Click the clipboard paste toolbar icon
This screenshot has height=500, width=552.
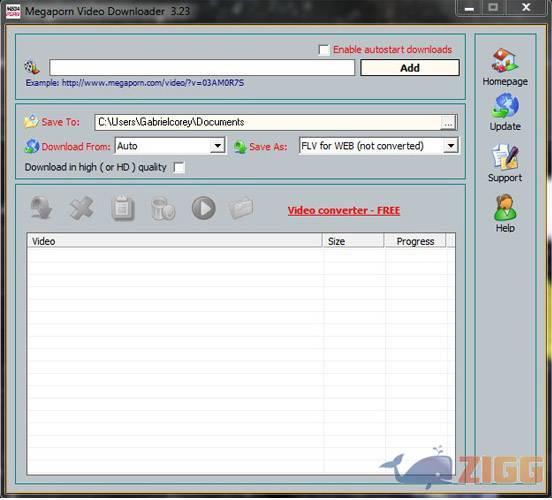(123, 208)
